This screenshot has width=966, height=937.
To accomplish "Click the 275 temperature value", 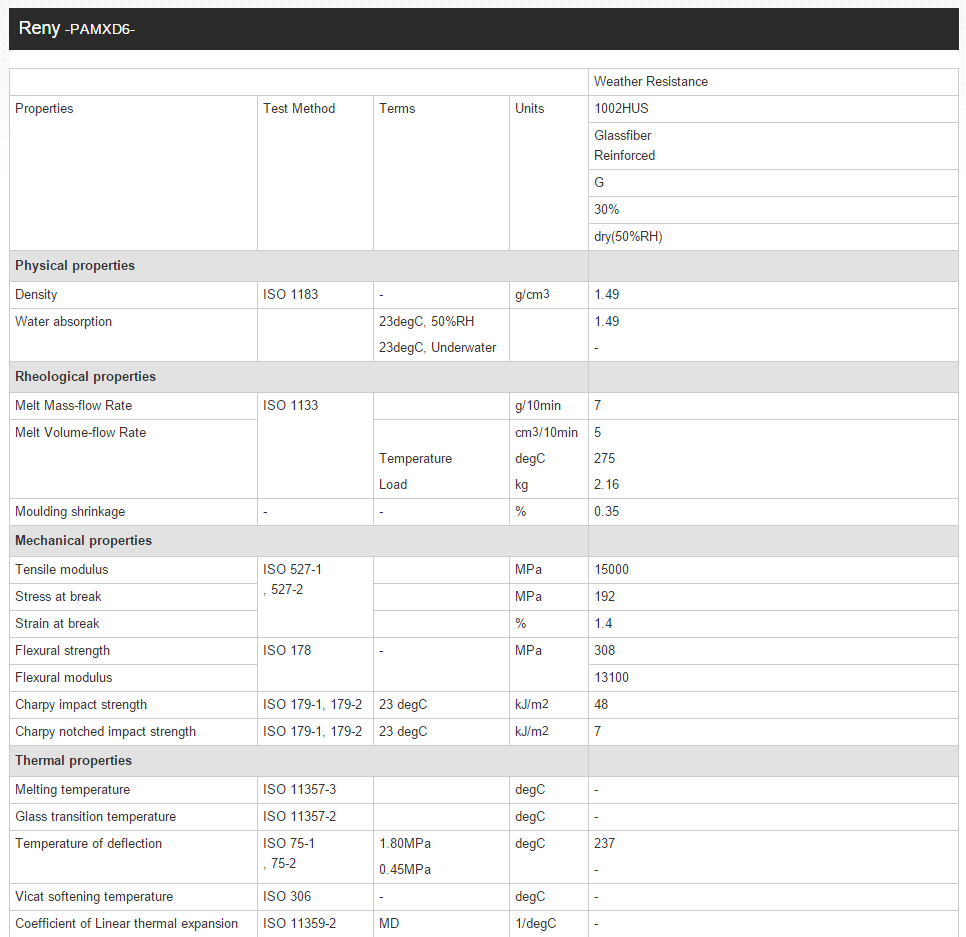I will pyautogui.click(x=604, y=458).
